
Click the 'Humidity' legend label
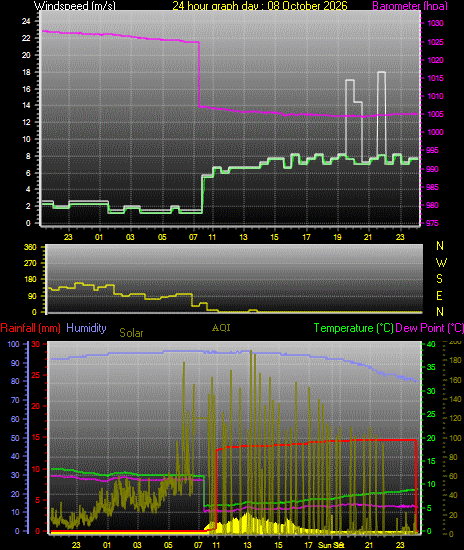(x=86, y=328)
